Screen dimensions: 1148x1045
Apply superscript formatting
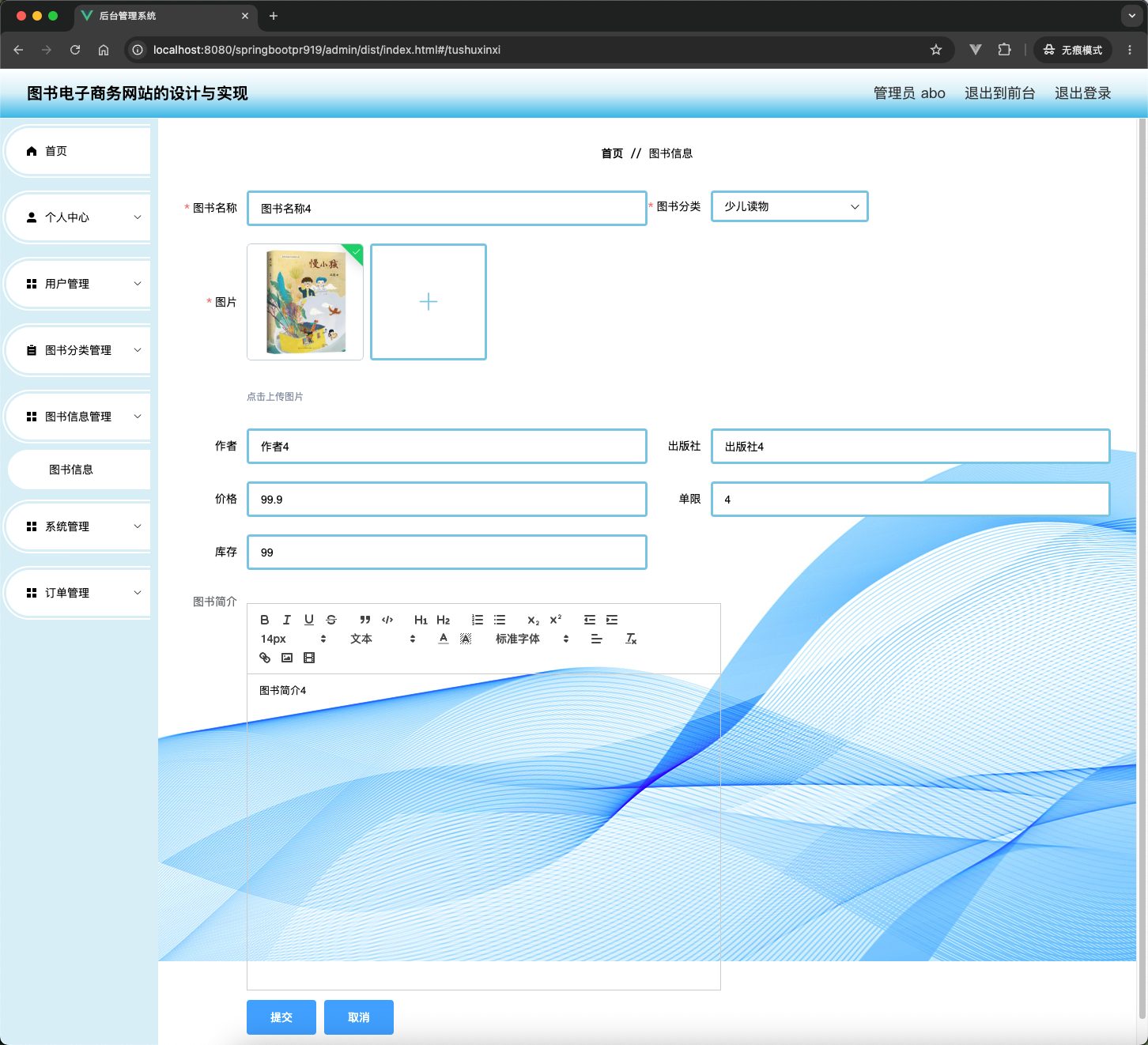coord(556,620)
